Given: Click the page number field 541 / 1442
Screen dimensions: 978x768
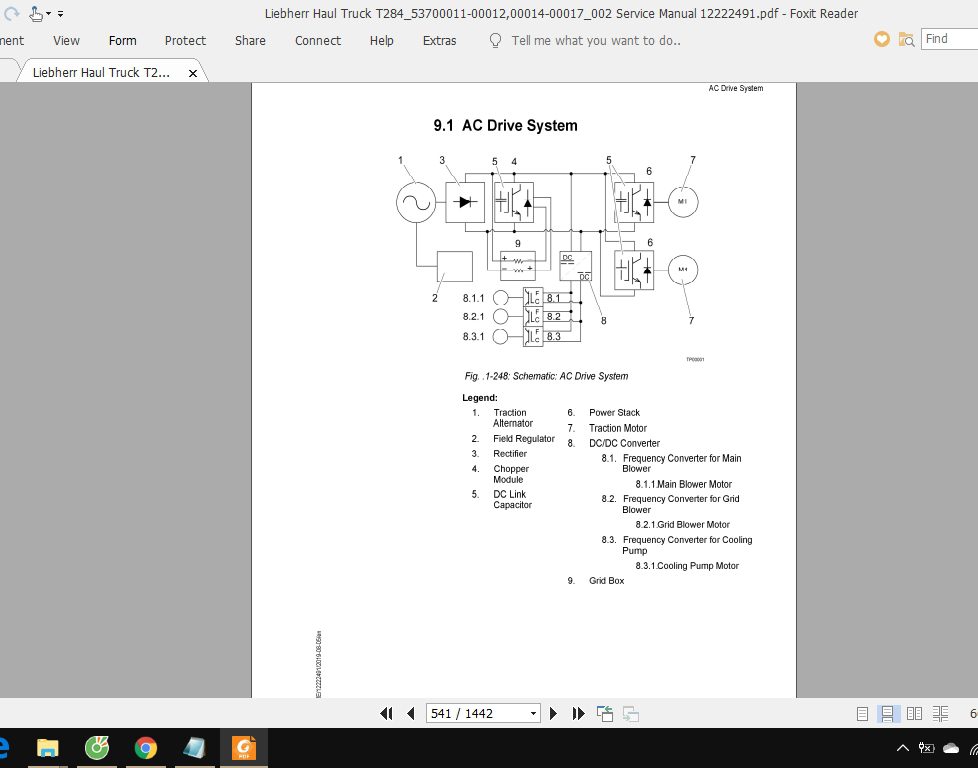Looking at the screenshot, I should tap(477, 713).
